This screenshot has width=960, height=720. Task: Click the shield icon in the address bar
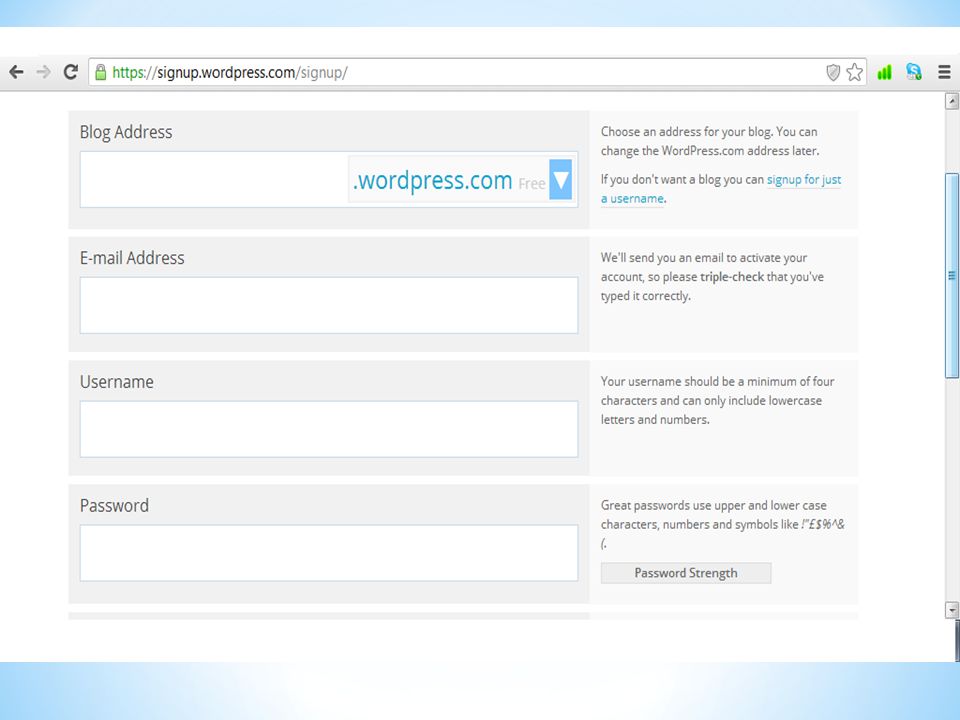coord(833,72)
